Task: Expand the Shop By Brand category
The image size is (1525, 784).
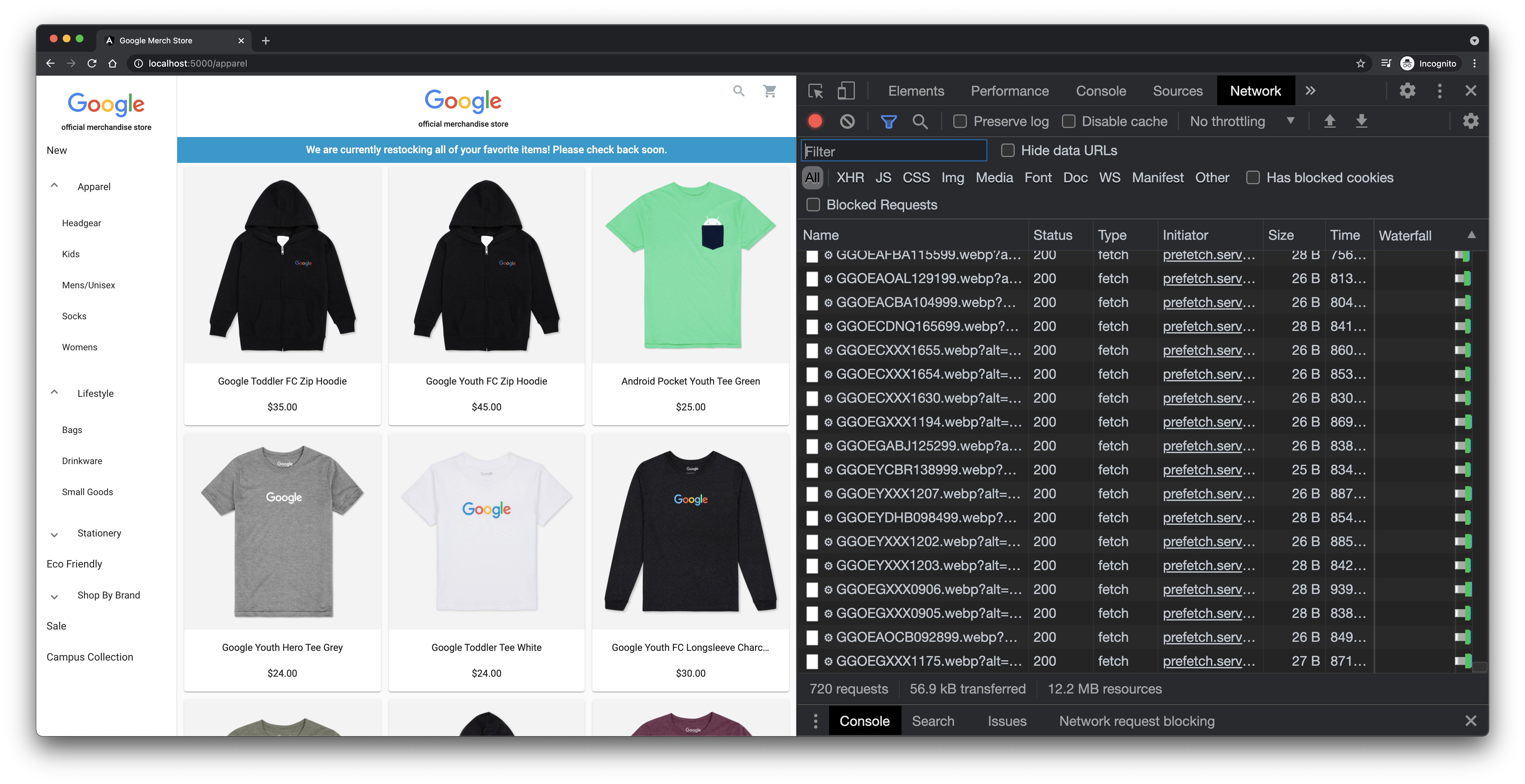Action: pyautogui.click(x=54, y=597)
